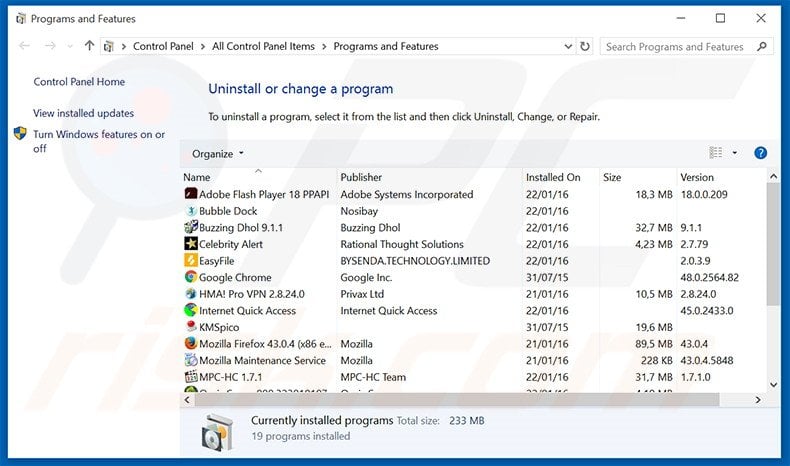This screenshot has width=790, height=466.
Task: Click publisher Rational Thought Solutions
Action: click(x=402, y=244)
